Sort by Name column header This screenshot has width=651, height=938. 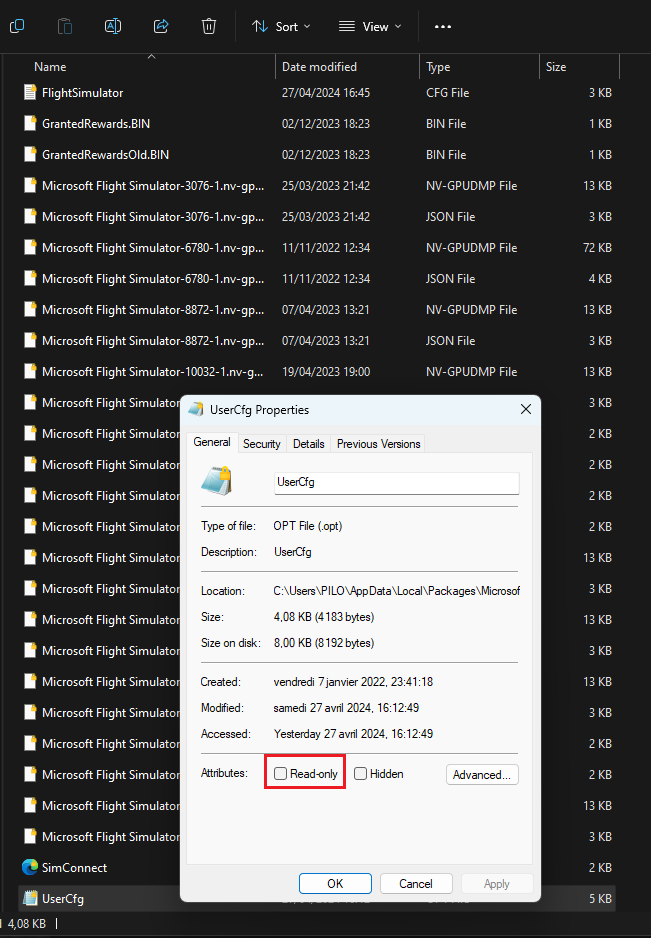(50, 67)
